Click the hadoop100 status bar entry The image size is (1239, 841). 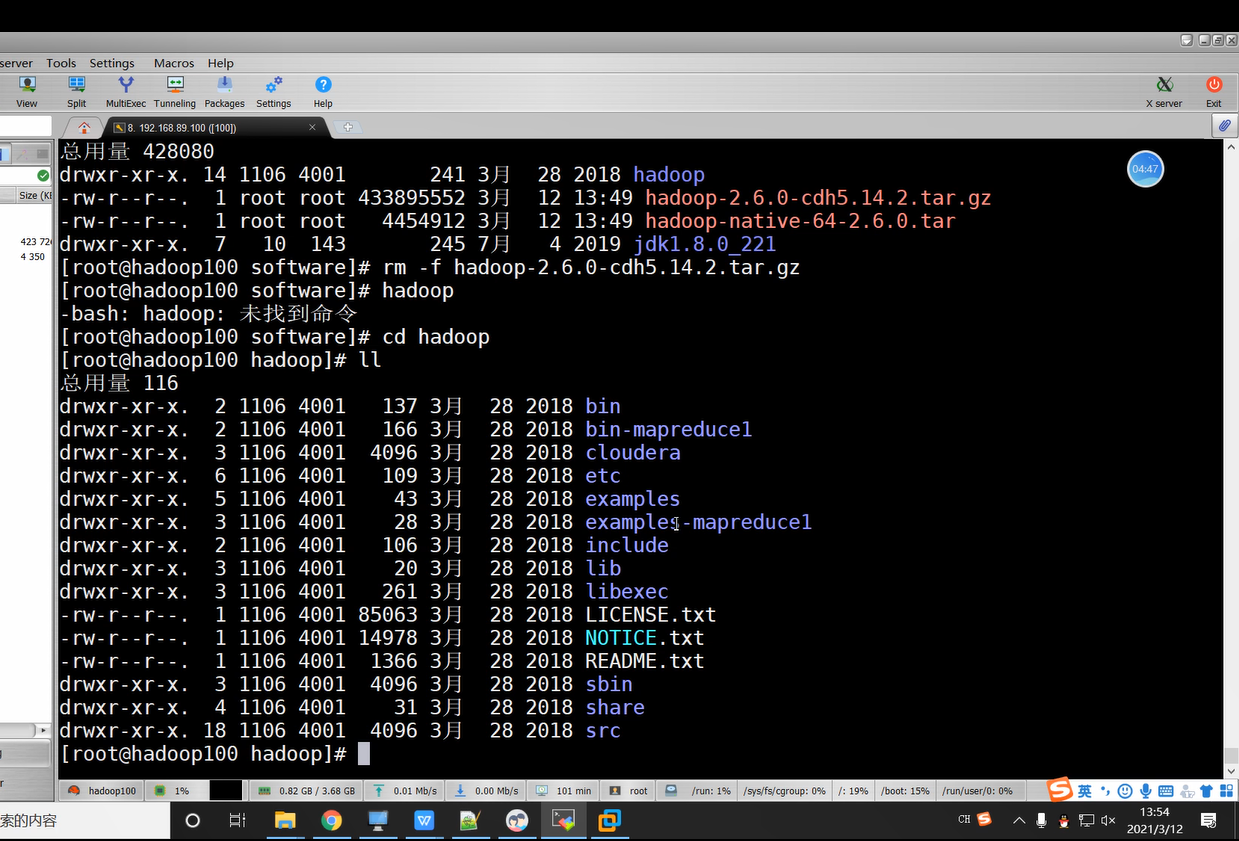[x=102, y=790]
